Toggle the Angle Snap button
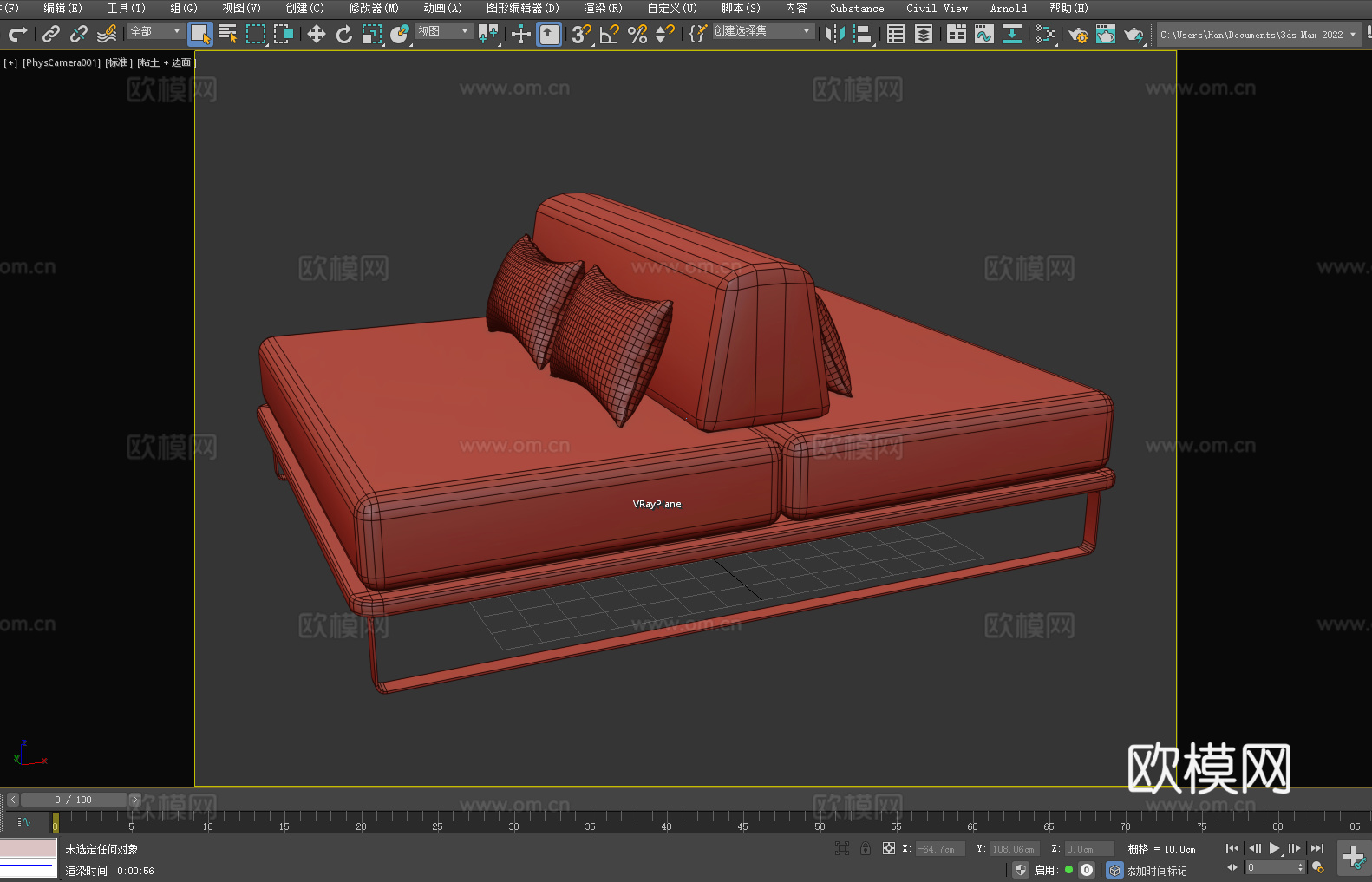 pos(609,34)
